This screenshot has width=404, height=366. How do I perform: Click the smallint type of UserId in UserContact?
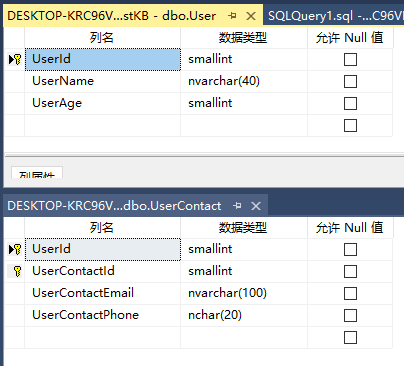[x=244, y=249]
